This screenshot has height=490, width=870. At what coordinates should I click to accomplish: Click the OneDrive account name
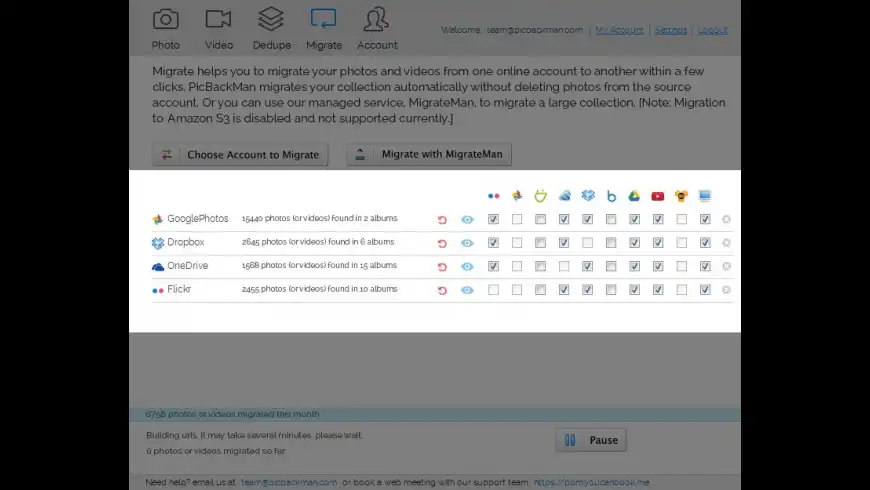[x=188, y=265]
